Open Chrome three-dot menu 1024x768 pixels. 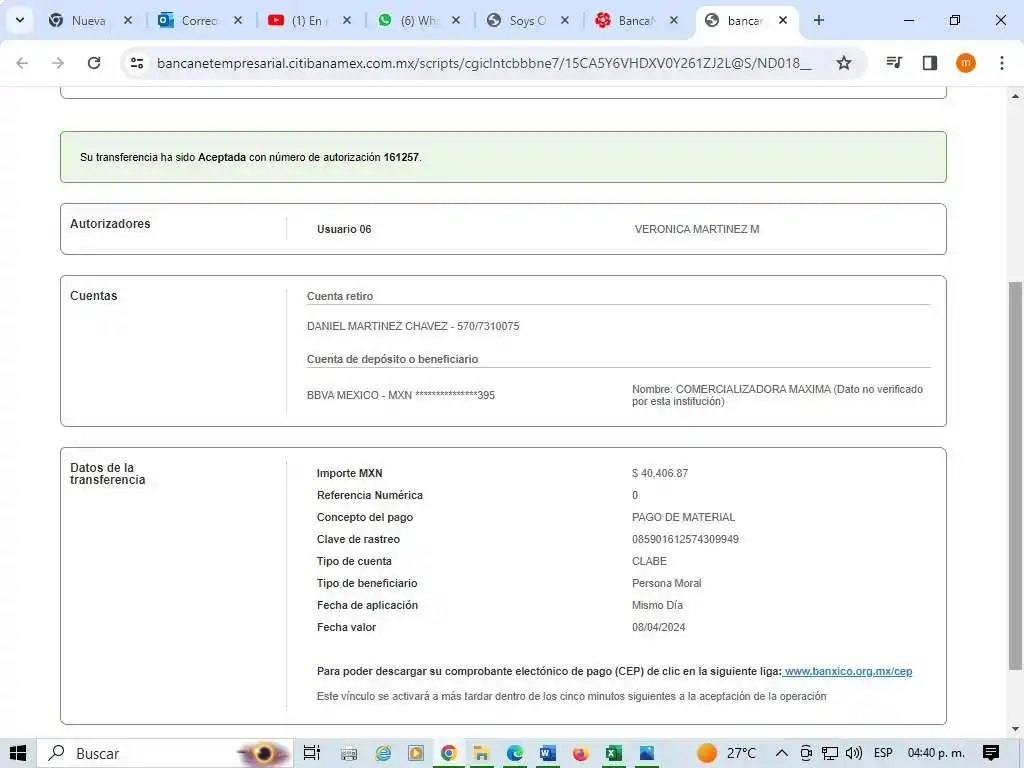(1001, 63)
